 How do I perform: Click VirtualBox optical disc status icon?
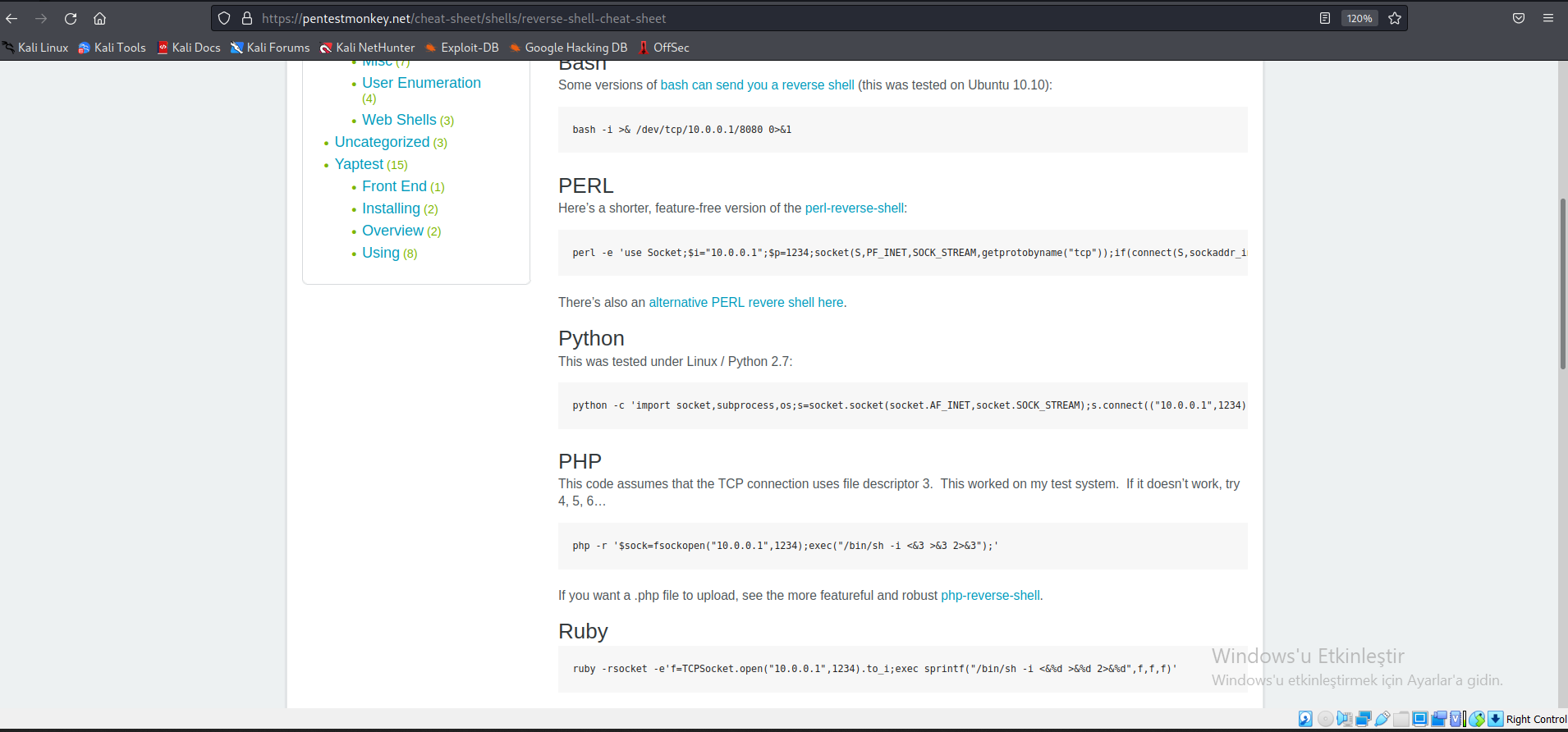pos(1325,719)
